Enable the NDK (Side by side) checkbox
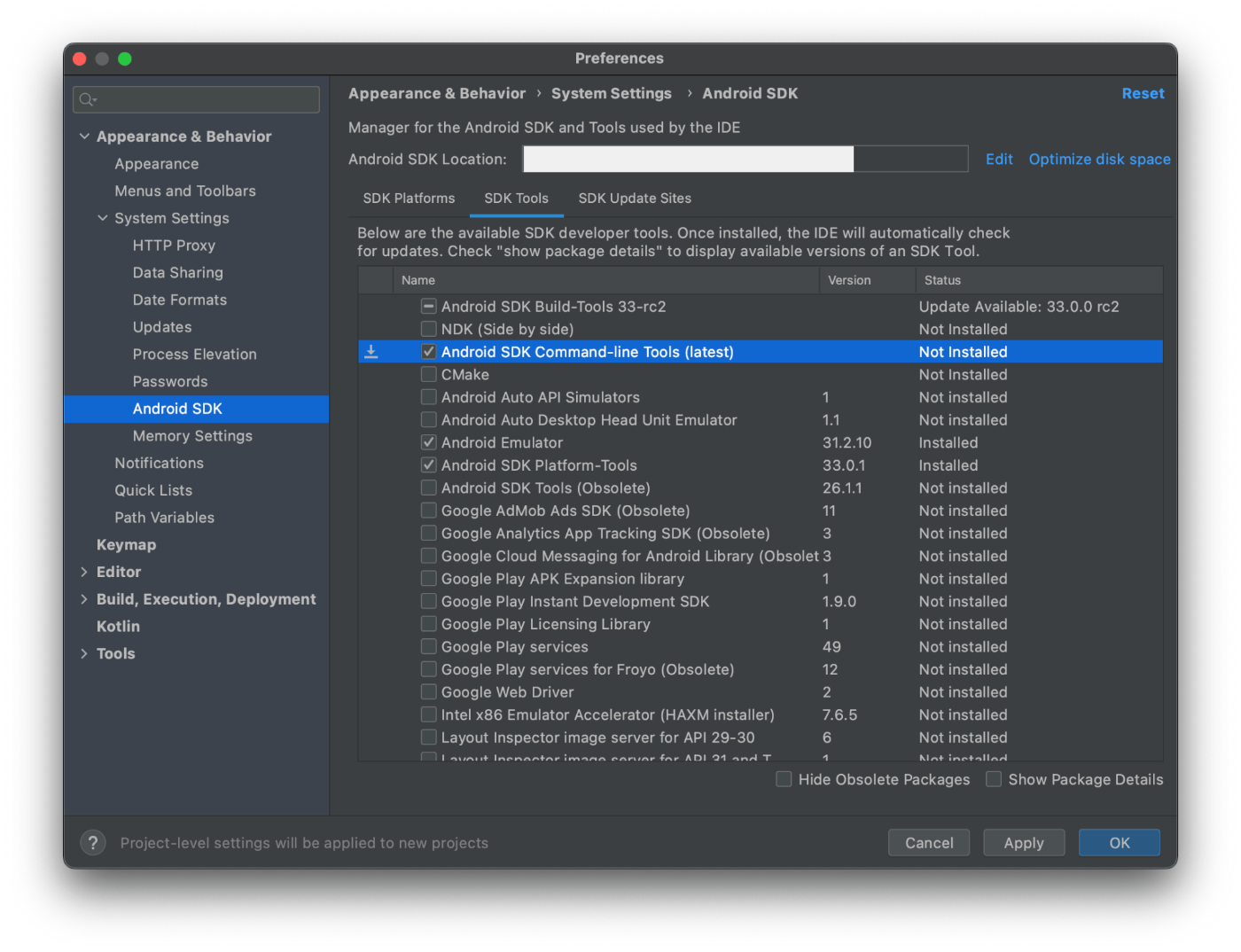The width and height of the screenshot is (1241, 952). coord(429,329)
